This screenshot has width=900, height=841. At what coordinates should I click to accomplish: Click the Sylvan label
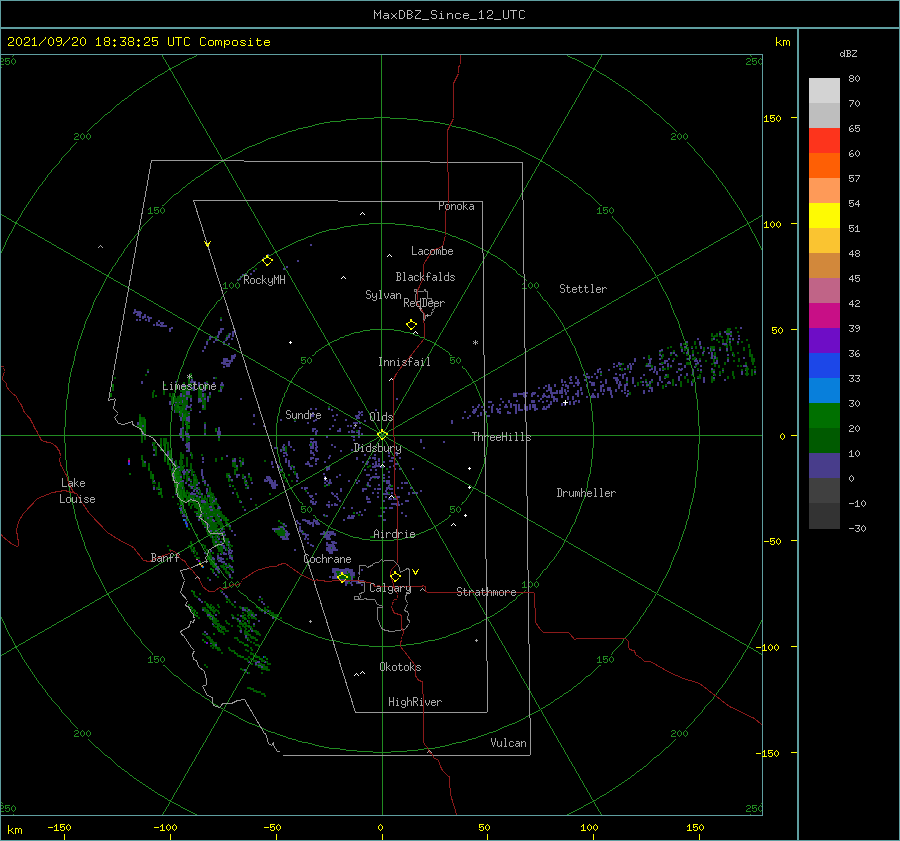(383, 295)
